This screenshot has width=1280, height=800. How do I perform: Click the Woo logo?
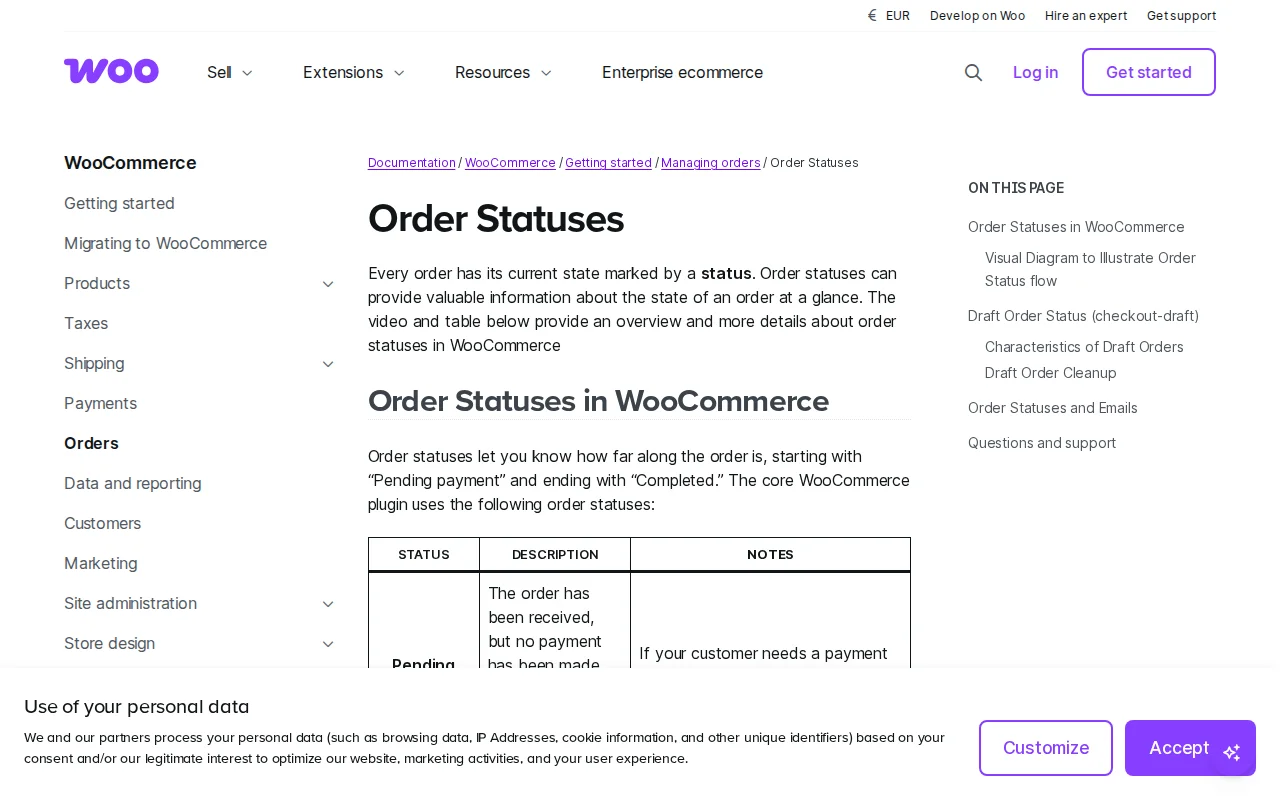[111, 71]
